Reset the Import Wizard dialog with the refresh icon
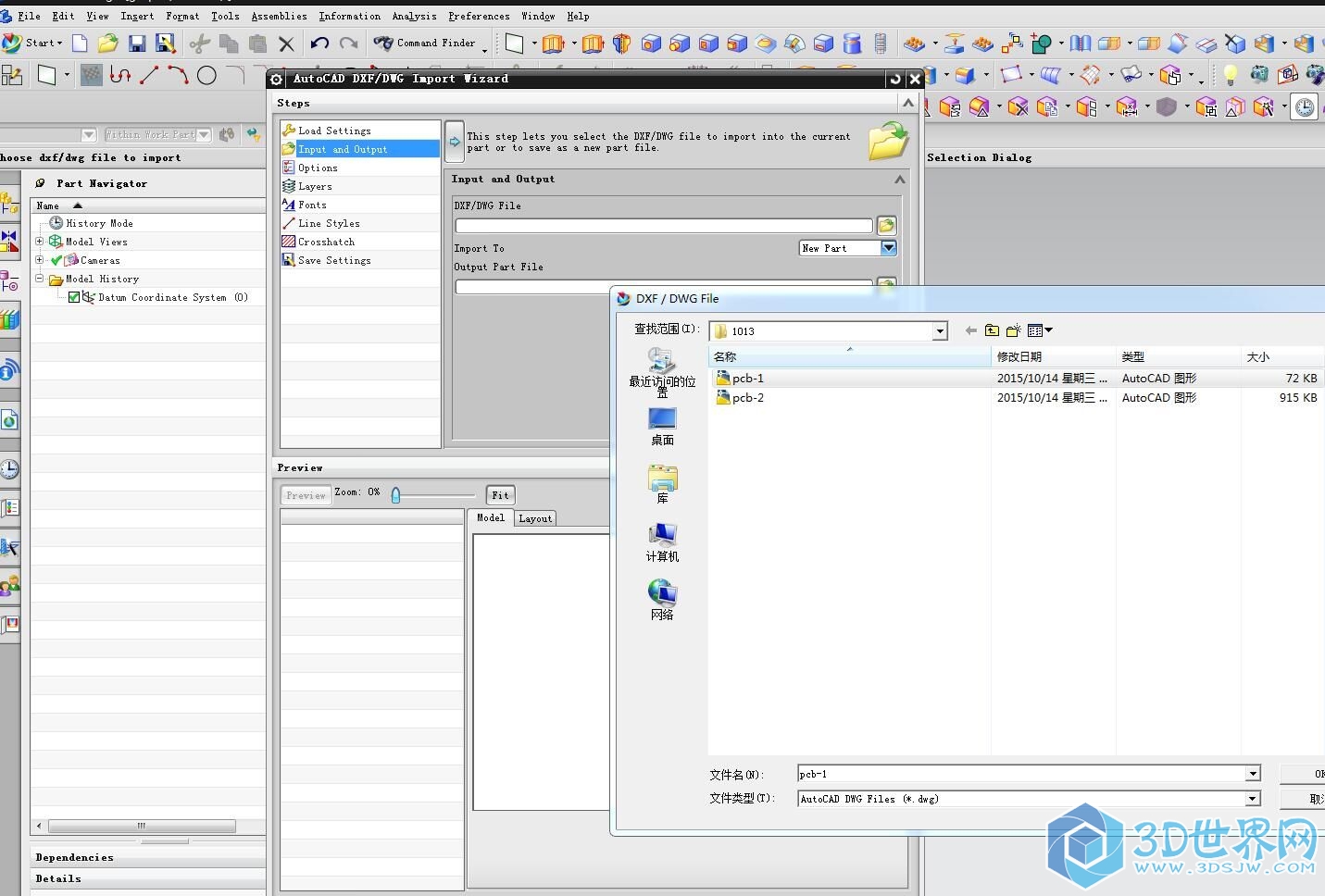 click(x=894, y=79)
